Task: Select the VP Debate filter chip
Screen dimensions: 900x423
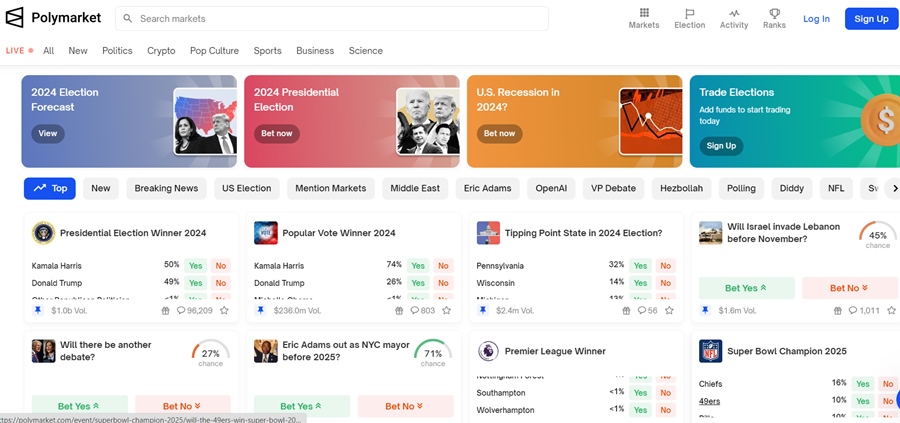Action: pos(614,188)
